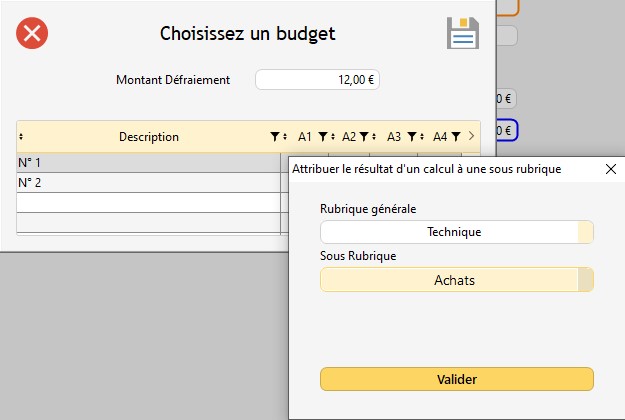Click the Montant Défraiement amount field

pos(317,80)
